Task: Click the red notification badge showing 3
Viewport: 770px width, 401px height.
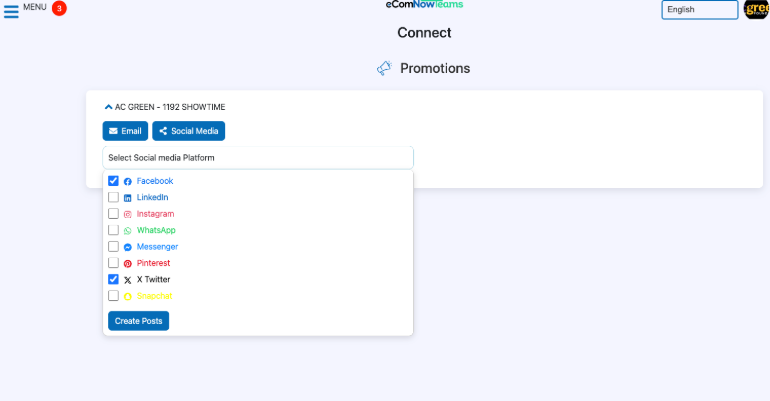Action: [x=59, y=8]
